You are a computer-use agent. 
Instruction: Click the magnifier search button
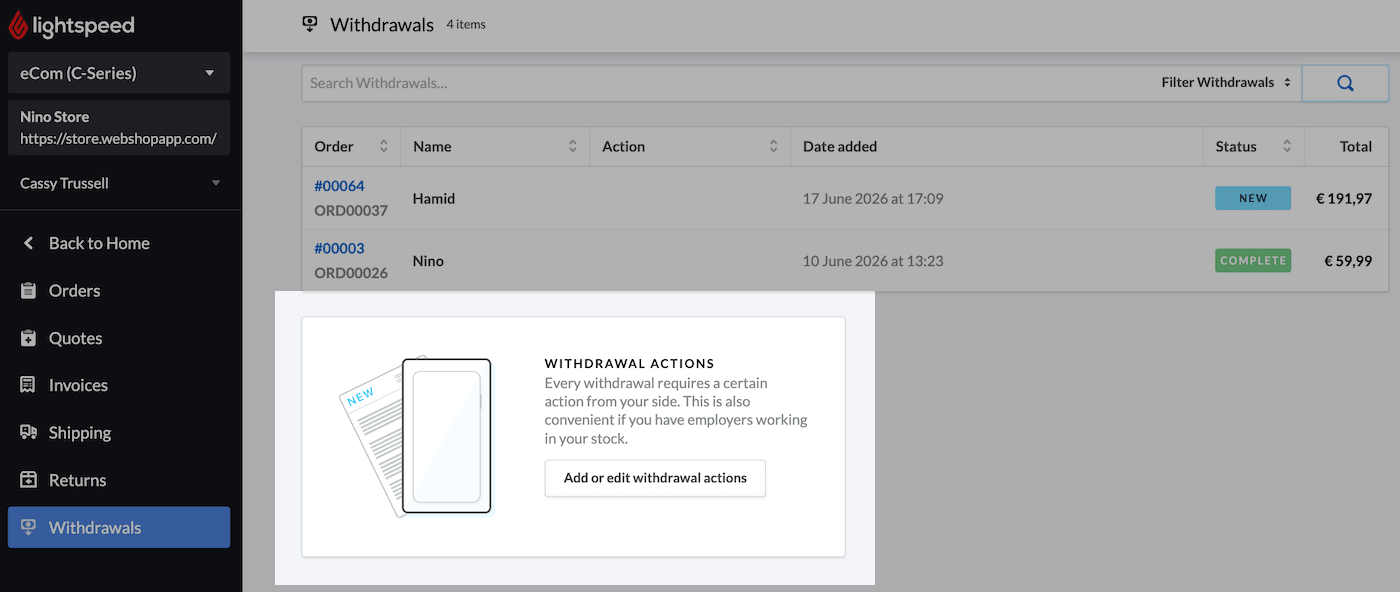[1345, 83]
